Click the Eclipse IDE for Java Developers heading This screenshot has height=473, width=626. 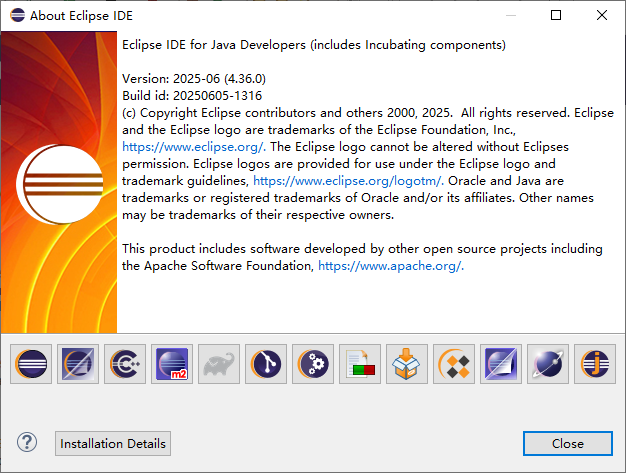pyautogui.click(x=314, y=45)
